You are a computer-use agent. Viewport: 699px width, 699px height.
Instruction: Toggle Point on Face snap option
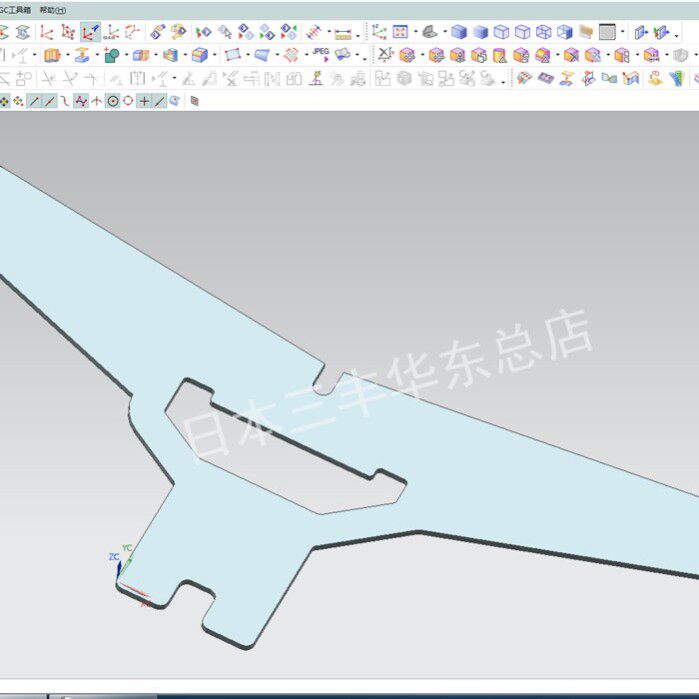(175, 101)
